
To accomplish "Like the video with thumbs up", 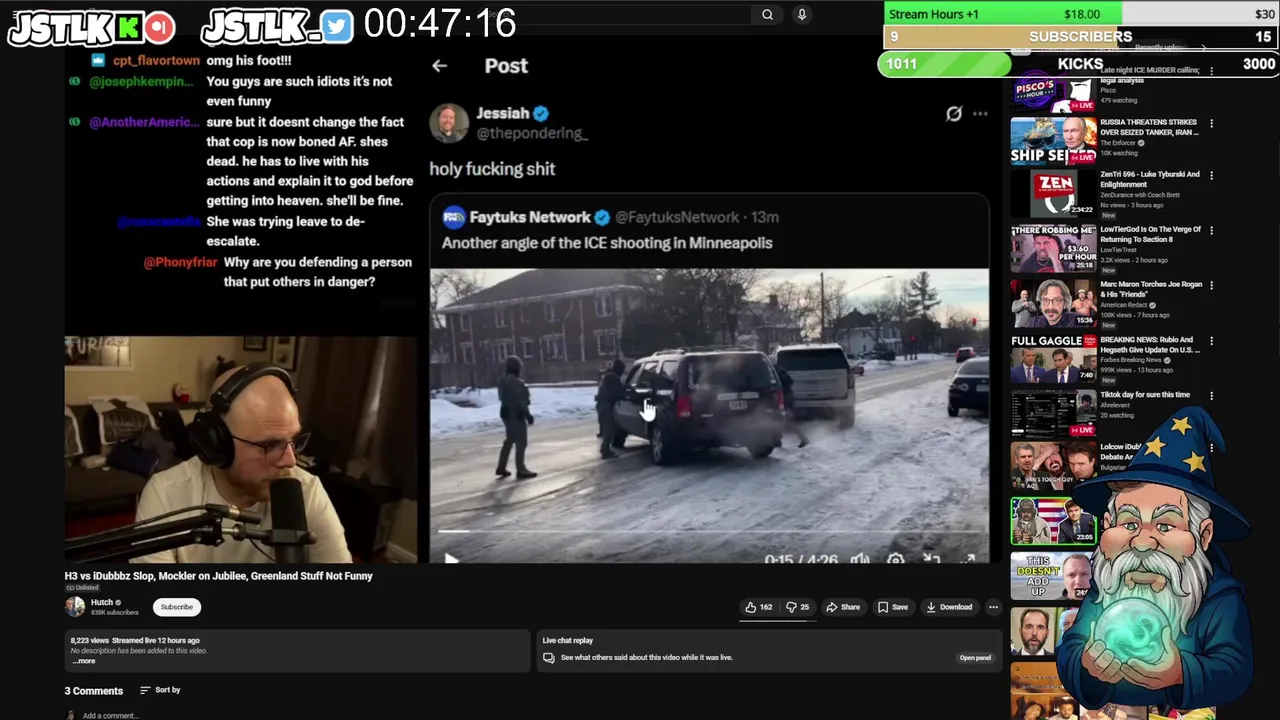I will tap(758, 607).
